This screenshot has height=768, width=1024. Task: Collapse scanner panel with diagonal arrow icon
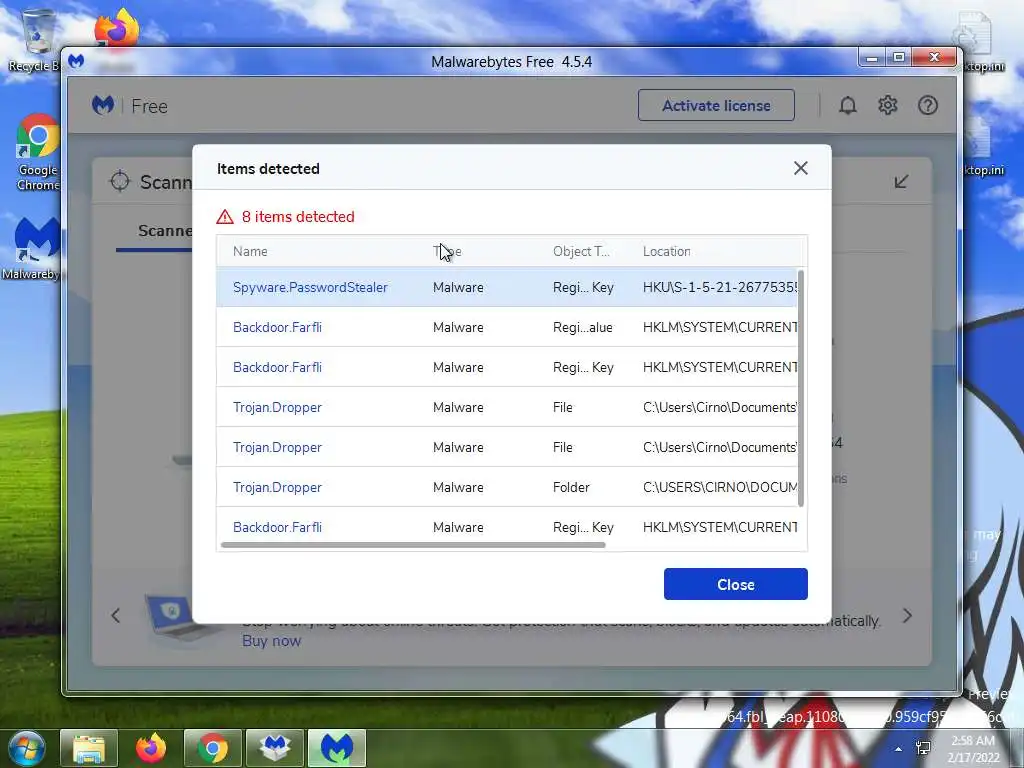point(901,181)
